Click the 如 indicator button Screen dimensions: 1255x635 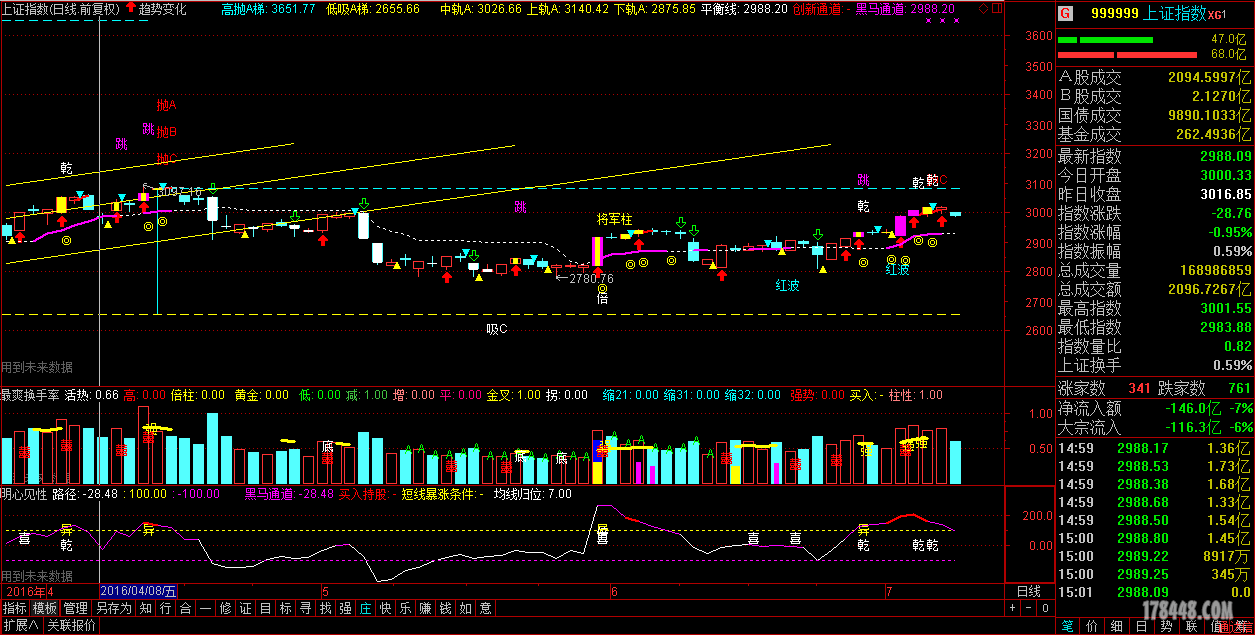pos(466,608)
